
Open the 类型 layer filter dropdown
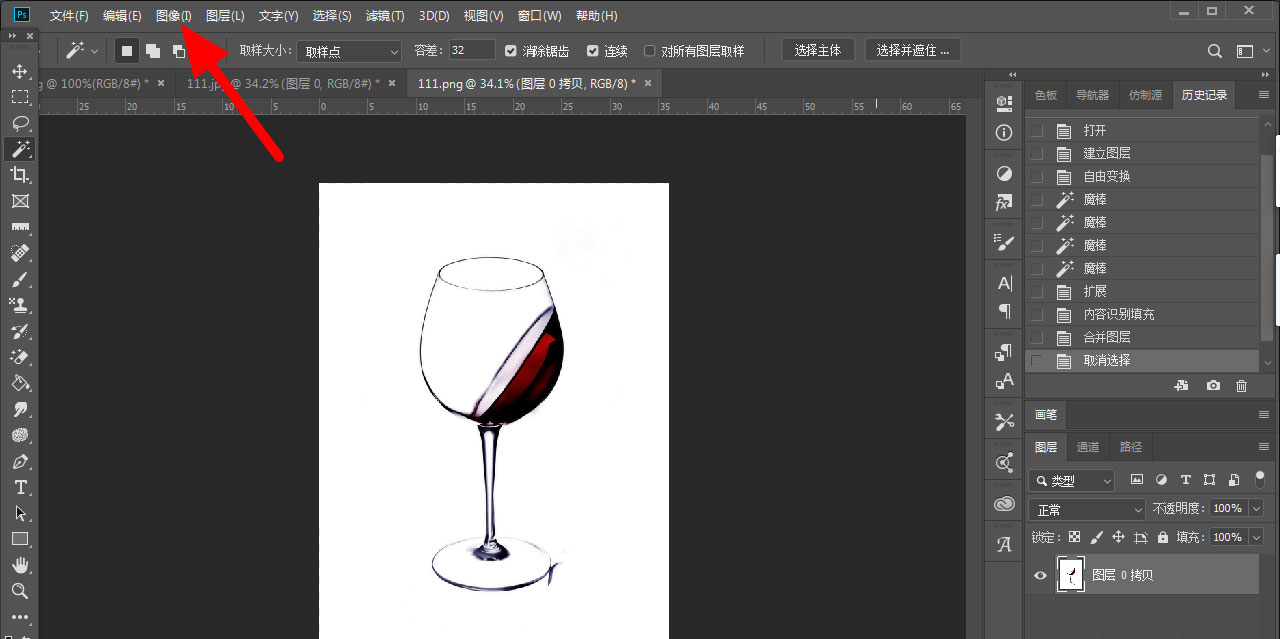click(x=1072, y=480)
